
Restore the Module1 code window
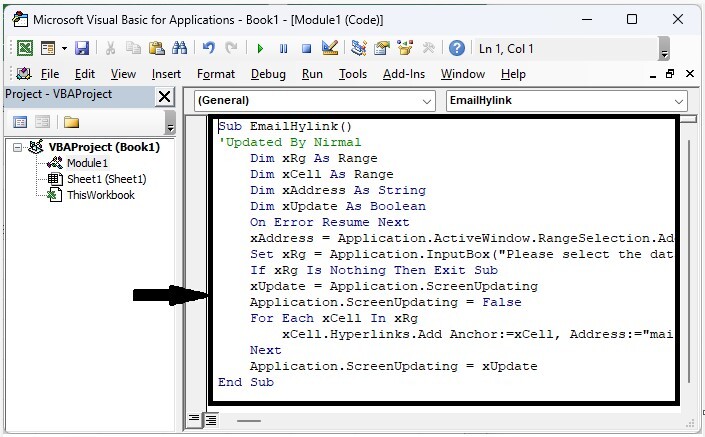click(x=670, y=74)
